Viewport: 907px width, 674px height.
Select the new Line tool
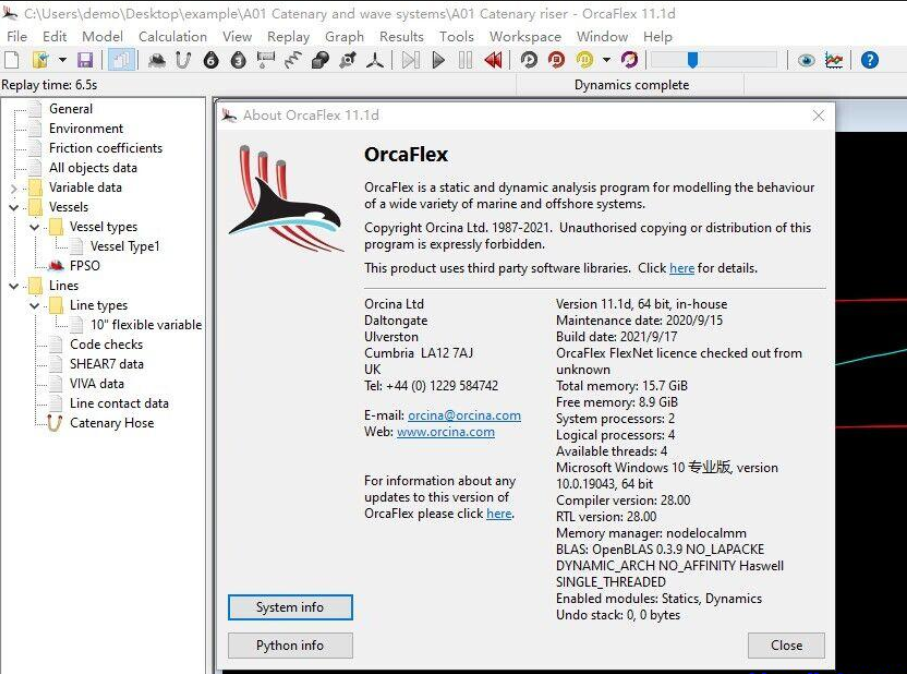[x=185, y=60]
